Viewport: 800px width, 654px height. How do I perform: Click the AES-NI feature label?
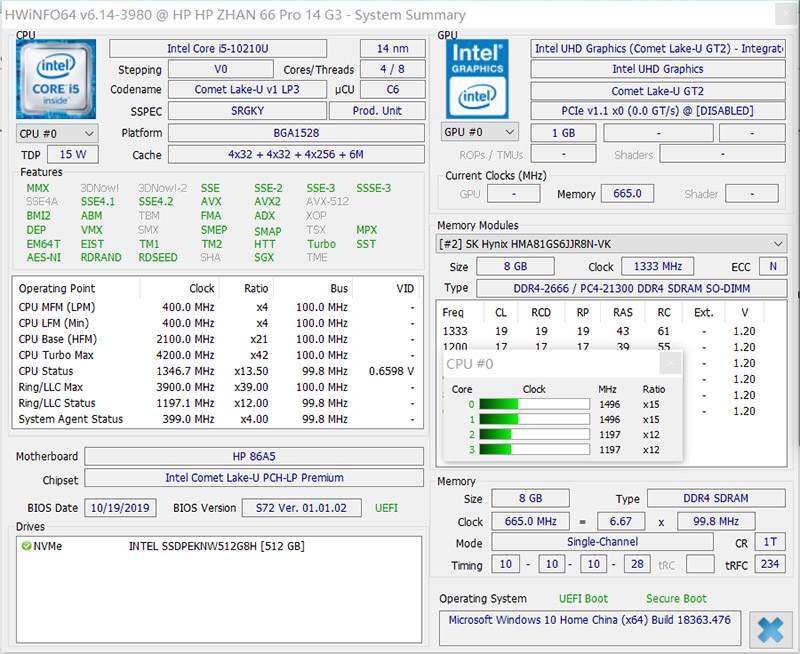[43, 258]
